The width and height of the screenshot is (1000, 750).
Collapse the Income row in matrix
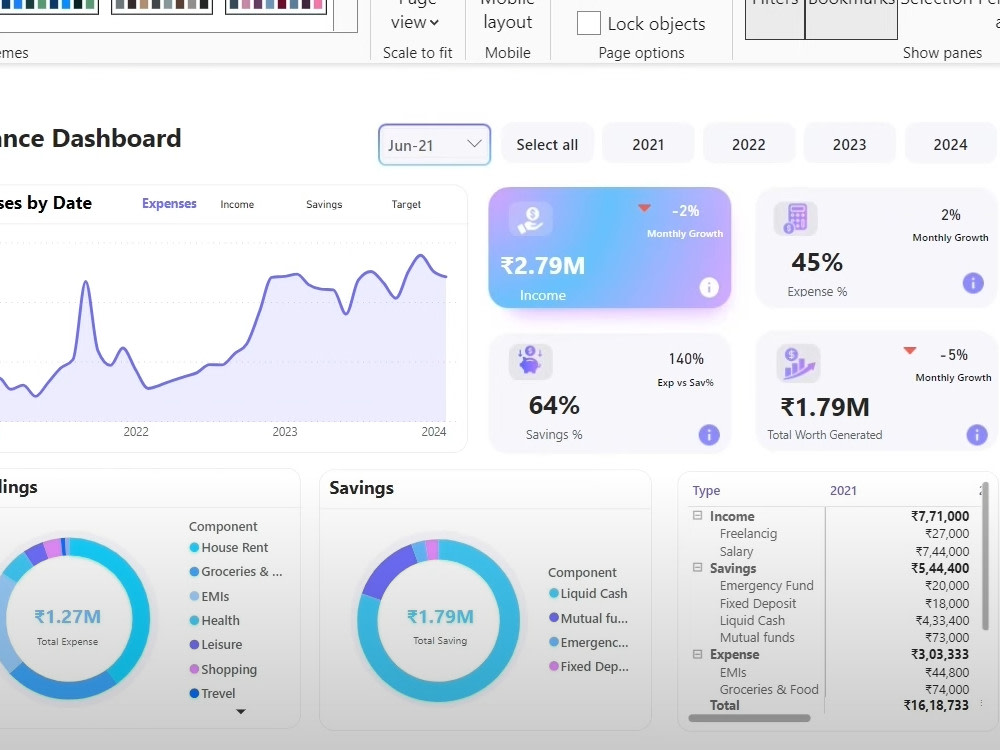(698, 515)
